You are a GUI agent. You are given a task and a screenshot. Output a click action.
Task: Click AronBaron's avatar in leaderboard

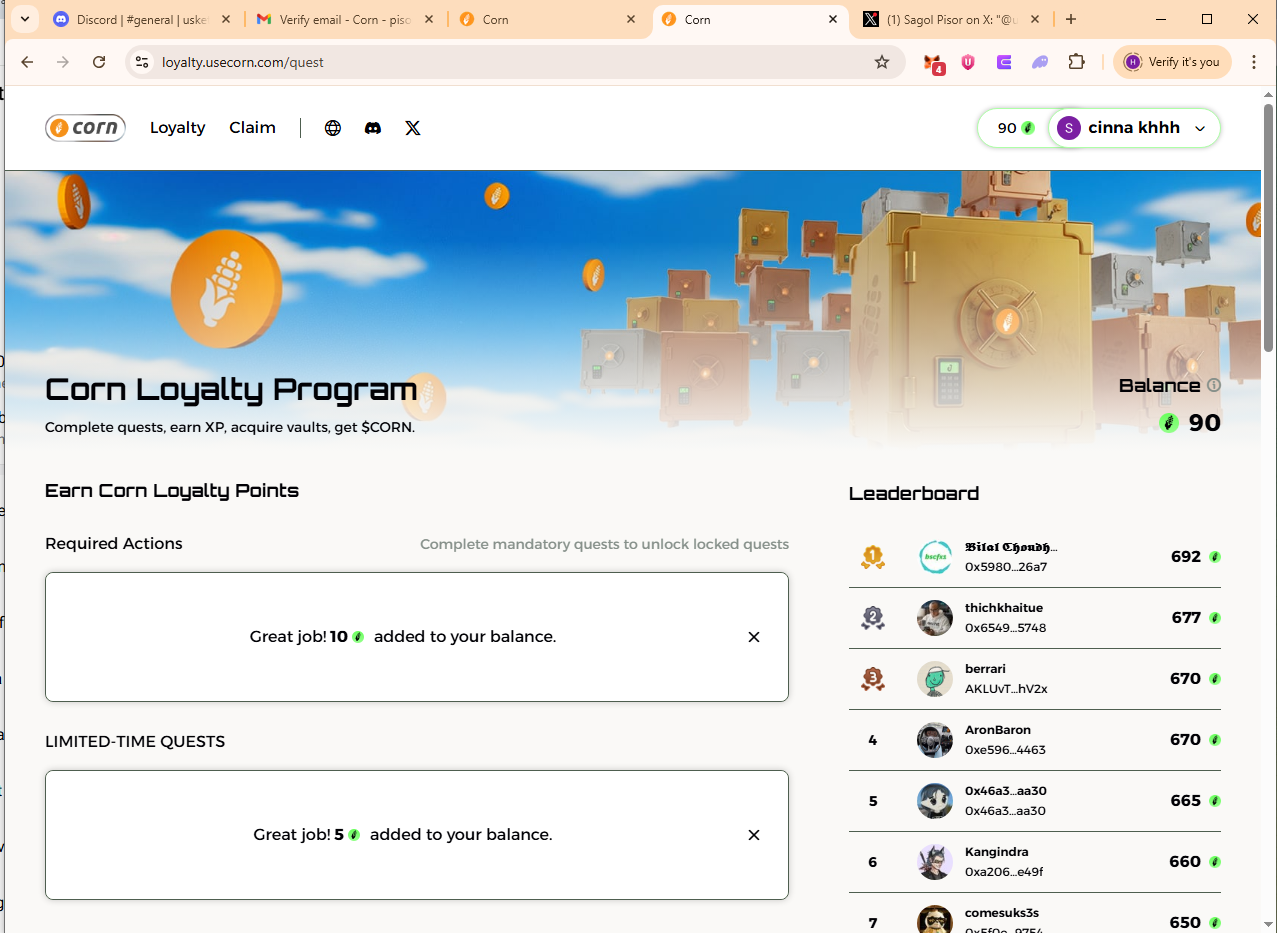tap(935, 740)
